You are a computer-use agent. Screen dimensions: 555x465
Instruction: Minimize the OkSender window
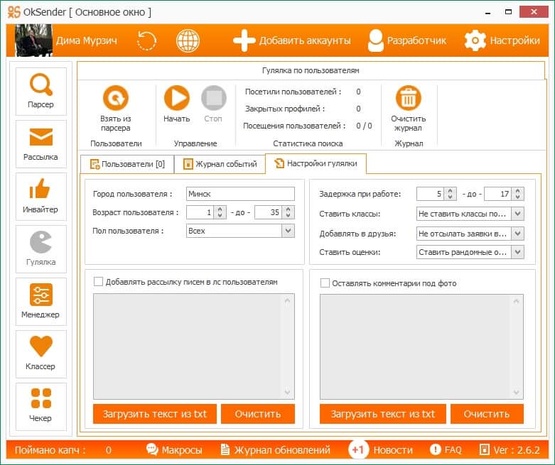click(488, 12)
